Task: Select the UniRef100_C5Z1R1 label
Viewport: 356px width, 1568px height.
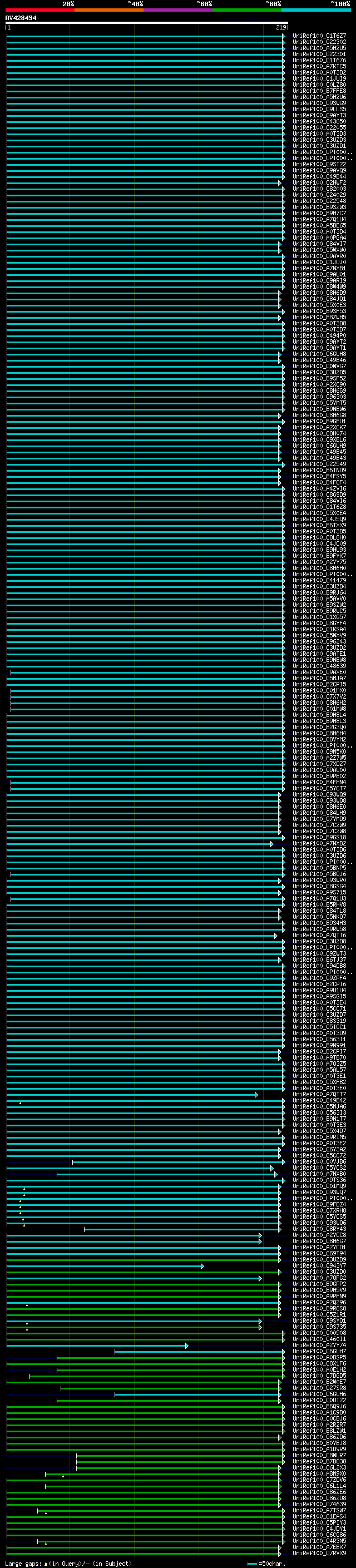Action: click(319, 1314)
